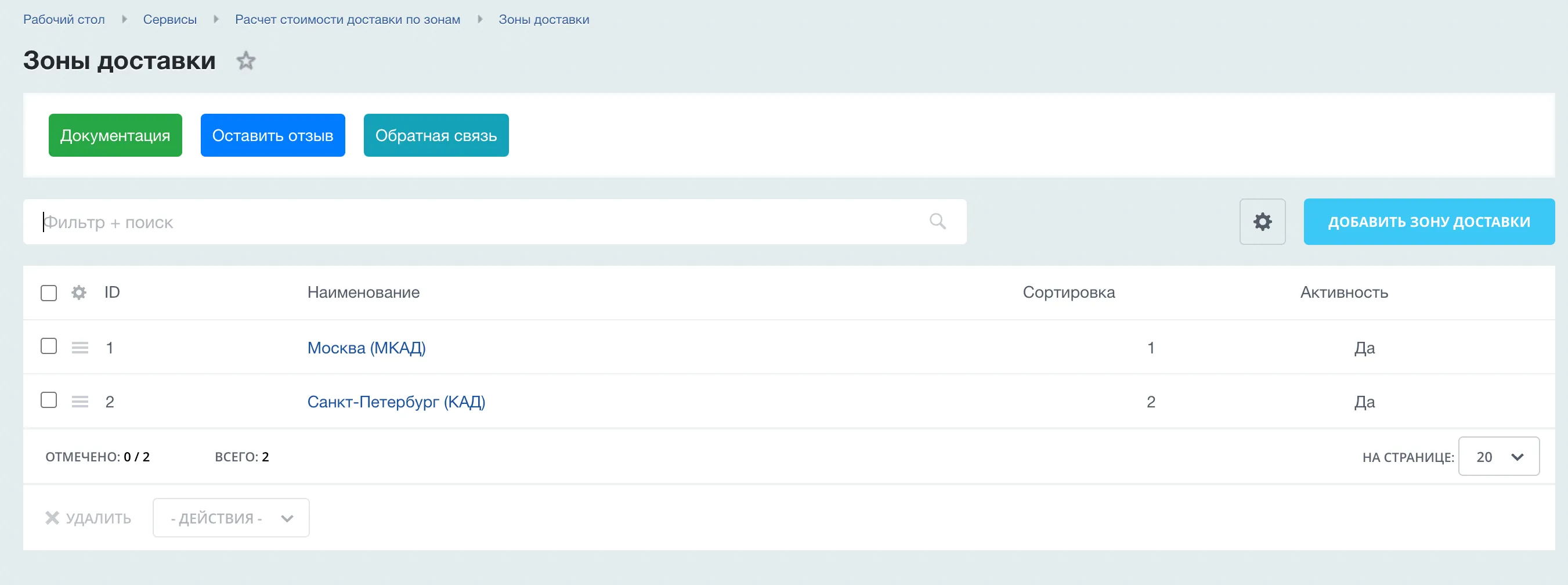Sort by Сортировка column header
Image resolution: width=1568 pixels, height=585 pixels.
click(1069, 292)
